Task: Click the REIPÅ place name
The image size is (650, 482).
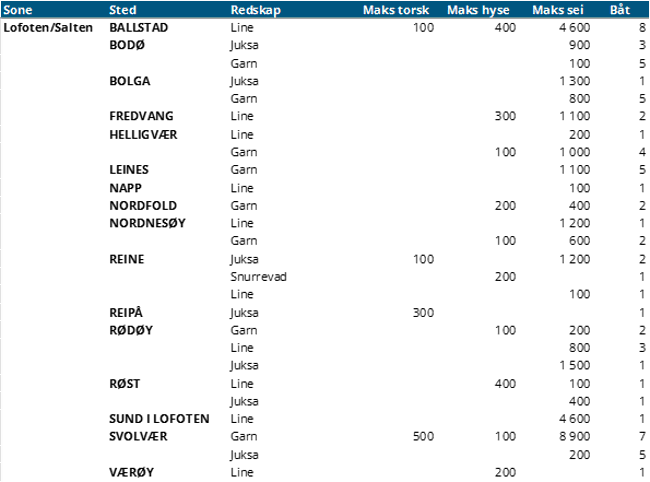Action: [x=126, y=312]
